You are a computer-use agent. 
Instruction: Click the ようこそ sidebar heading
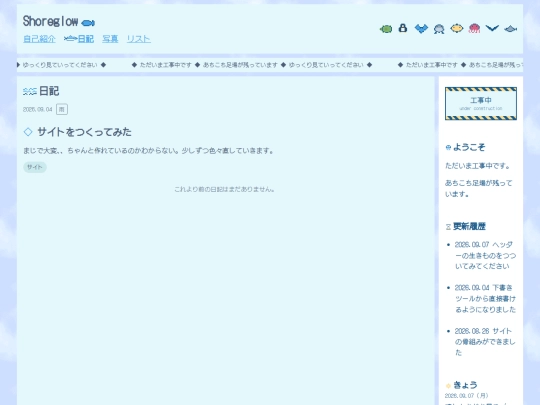[469, 147]
